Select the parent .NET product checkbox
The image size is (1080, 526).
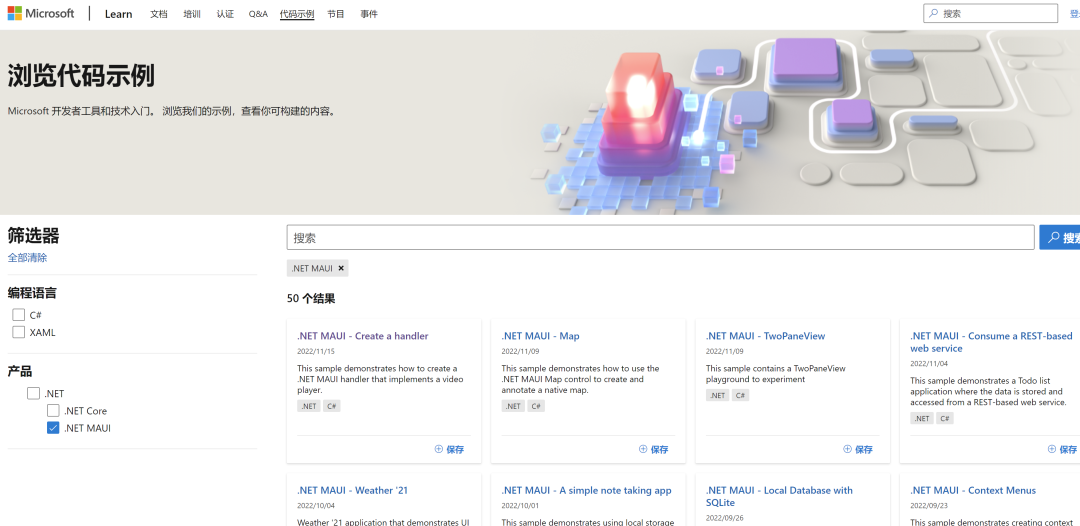[34, 394]
